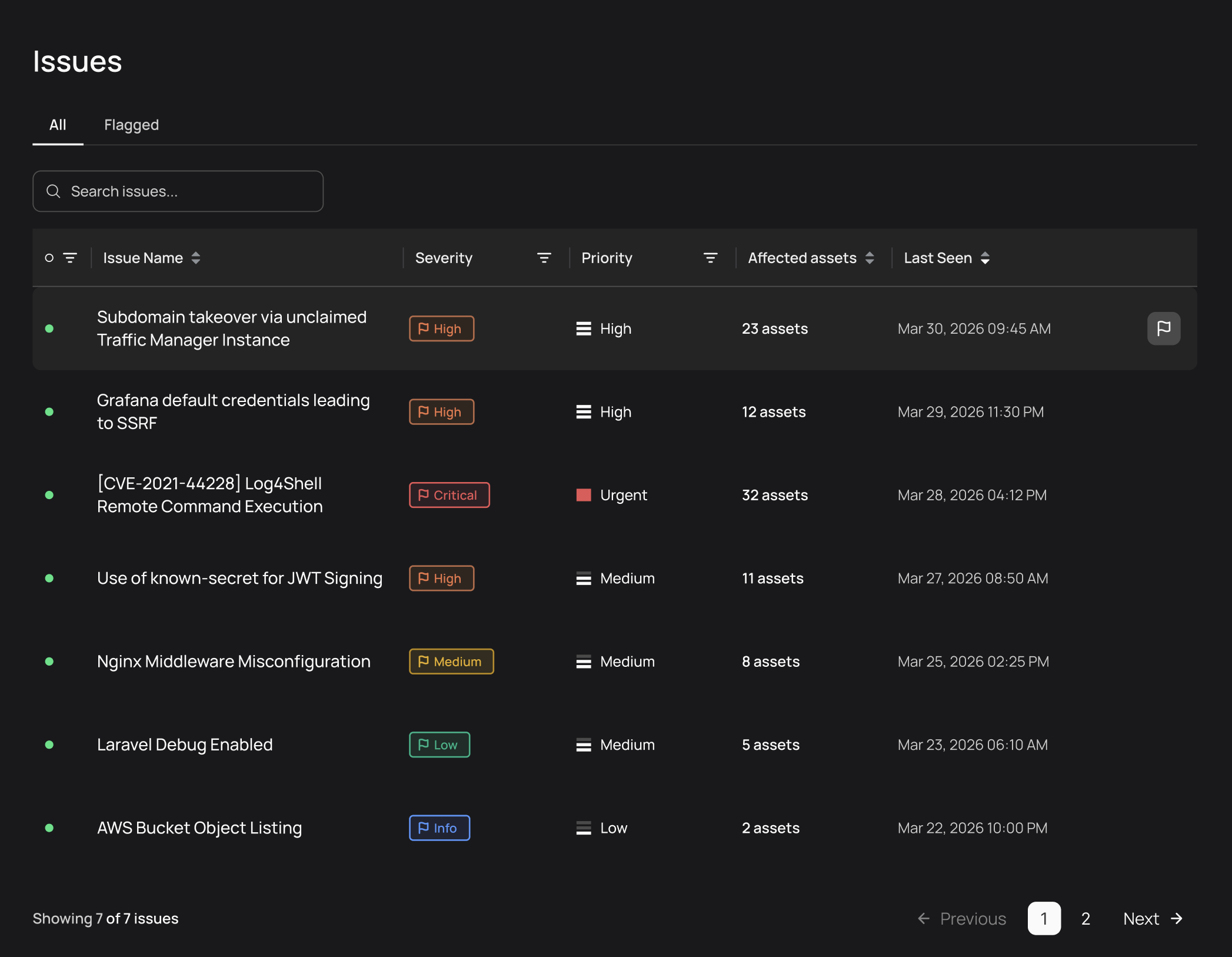Click the Critical severity badge for Log4Shell

tap(449, 495)
